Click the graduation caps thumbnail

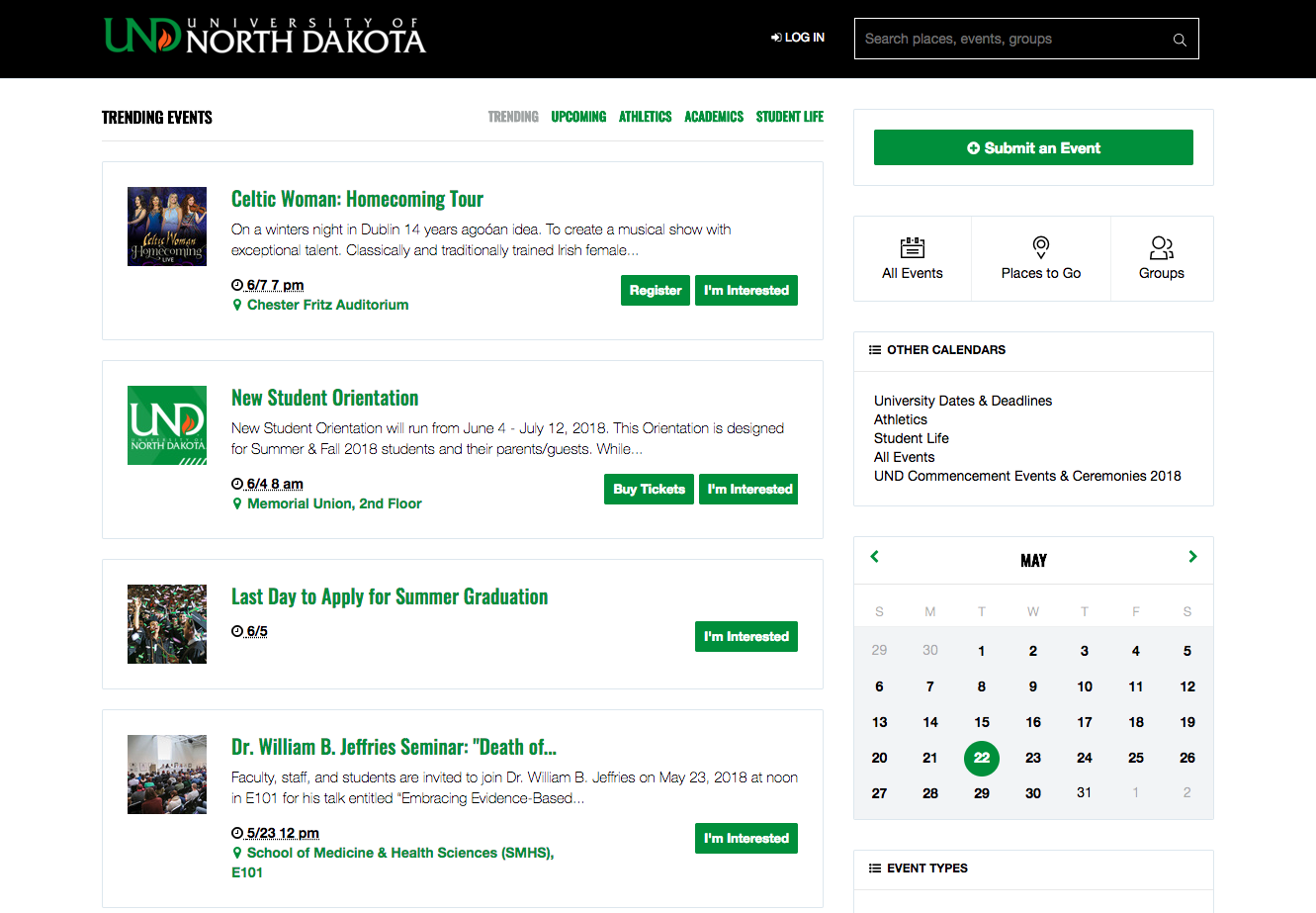point(167,624)
